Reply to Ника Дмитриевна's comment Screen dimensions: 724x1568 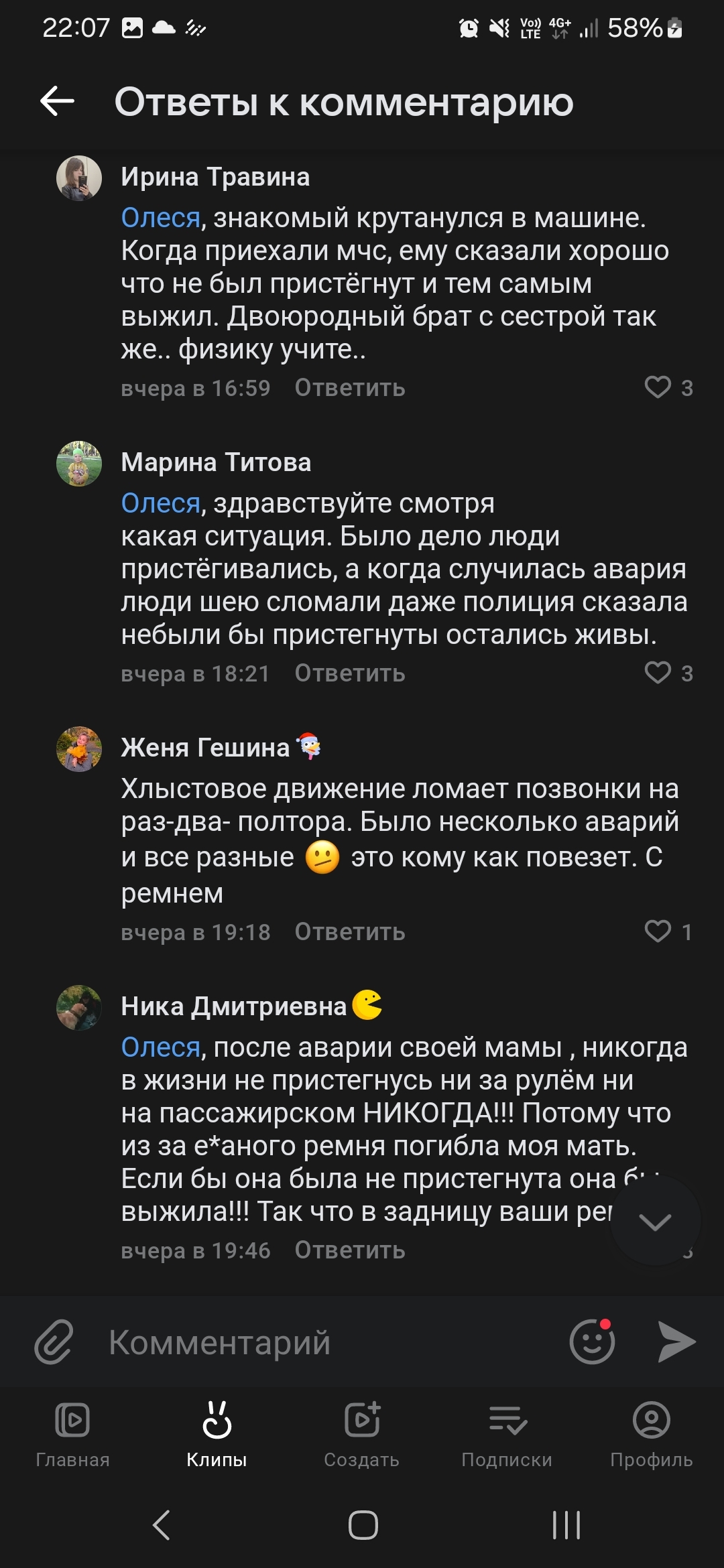[x=350, y=1250]
